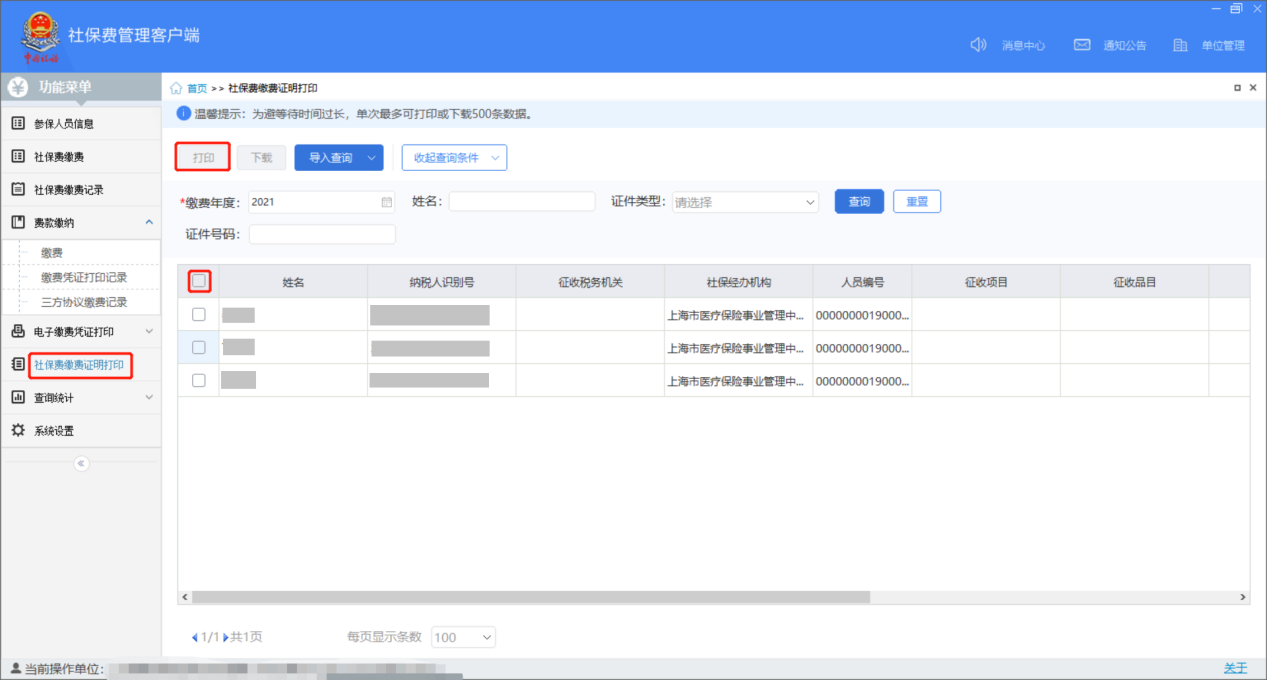Image resolution: width=1267 pixels, height=680 pixels.
Task: Open the 每页显示条数 dropdown
Action: coord(463,637)
